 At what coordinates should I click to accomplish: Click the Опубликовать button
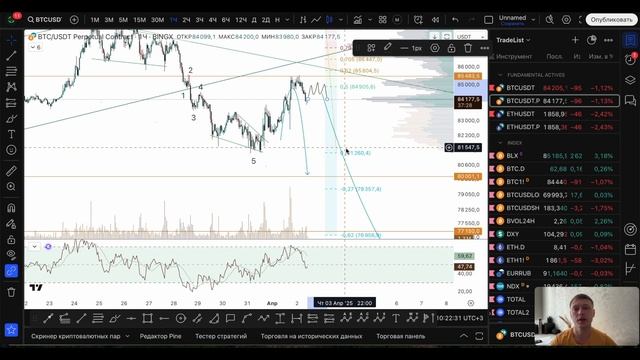[x=611, y=20]
